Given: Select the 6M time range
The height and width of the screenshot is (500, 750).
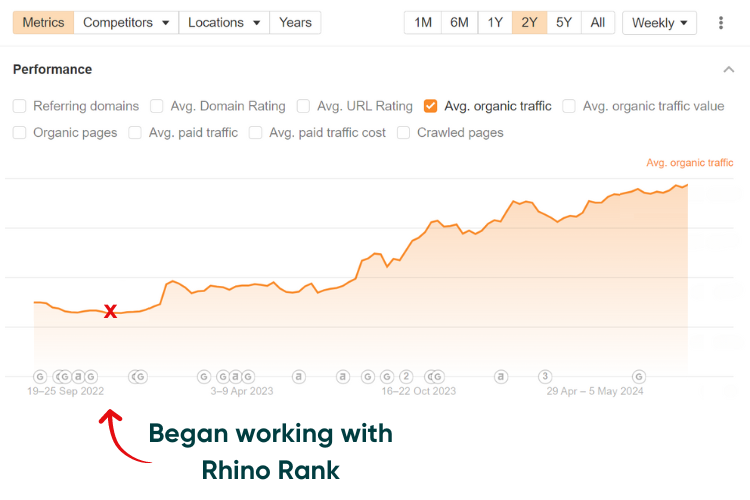Looking at the screenshot, I should pos(459,22).
